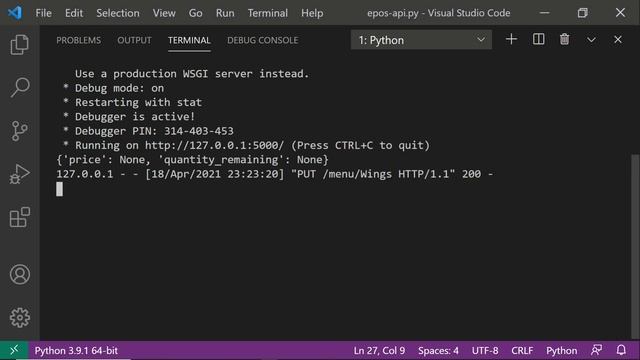Open the 1: Python terminal selector dropdown

point(421,40)
